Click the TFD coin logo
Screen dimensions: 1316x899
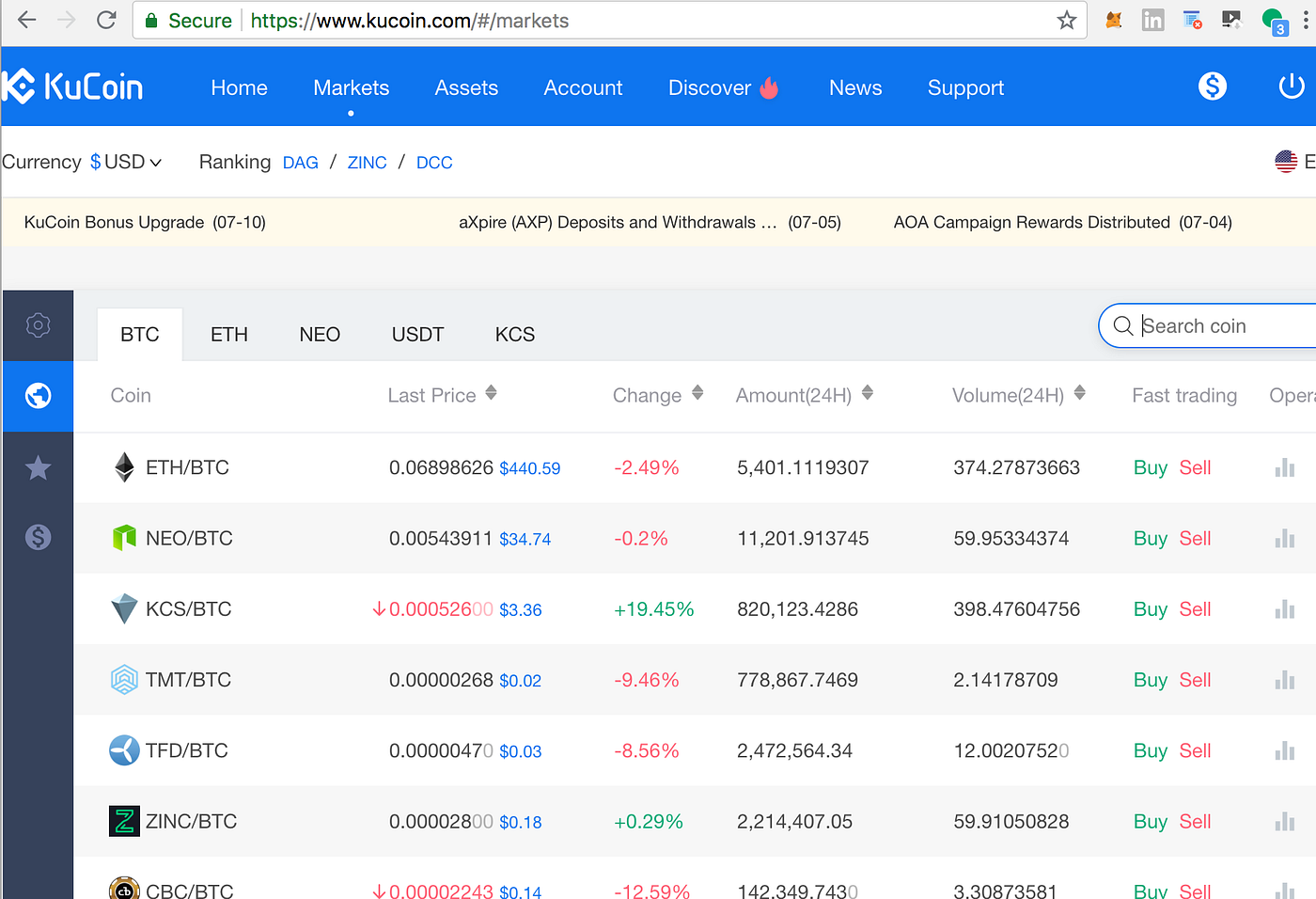(x=124, y=750)
